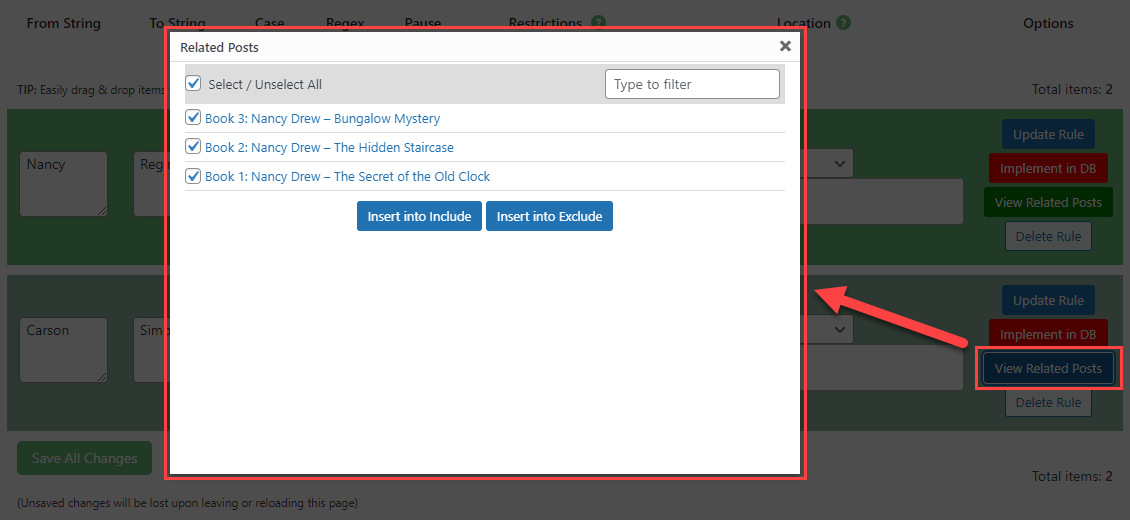Uncheck Book 1 Secret of the Old Clock checkbox

[193, 175]
